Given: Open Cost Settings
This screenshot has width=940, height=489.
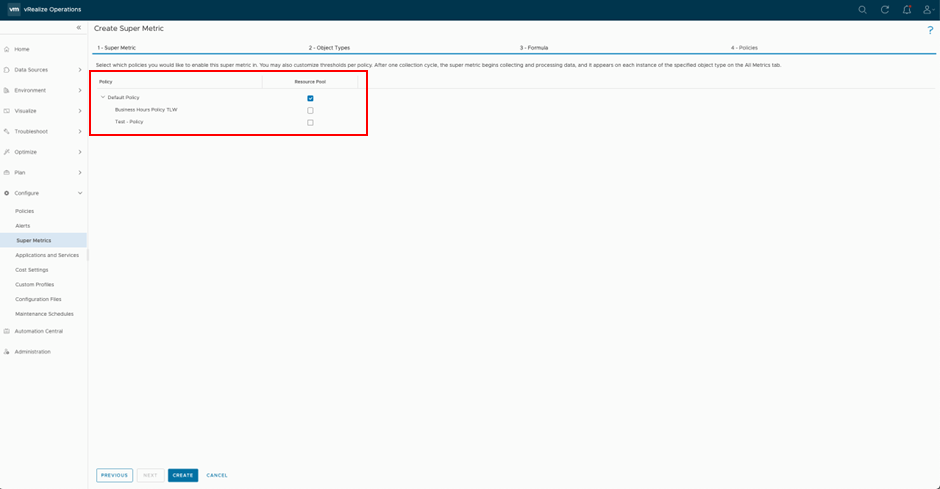Looking at the screenshot, I should 32,270.
